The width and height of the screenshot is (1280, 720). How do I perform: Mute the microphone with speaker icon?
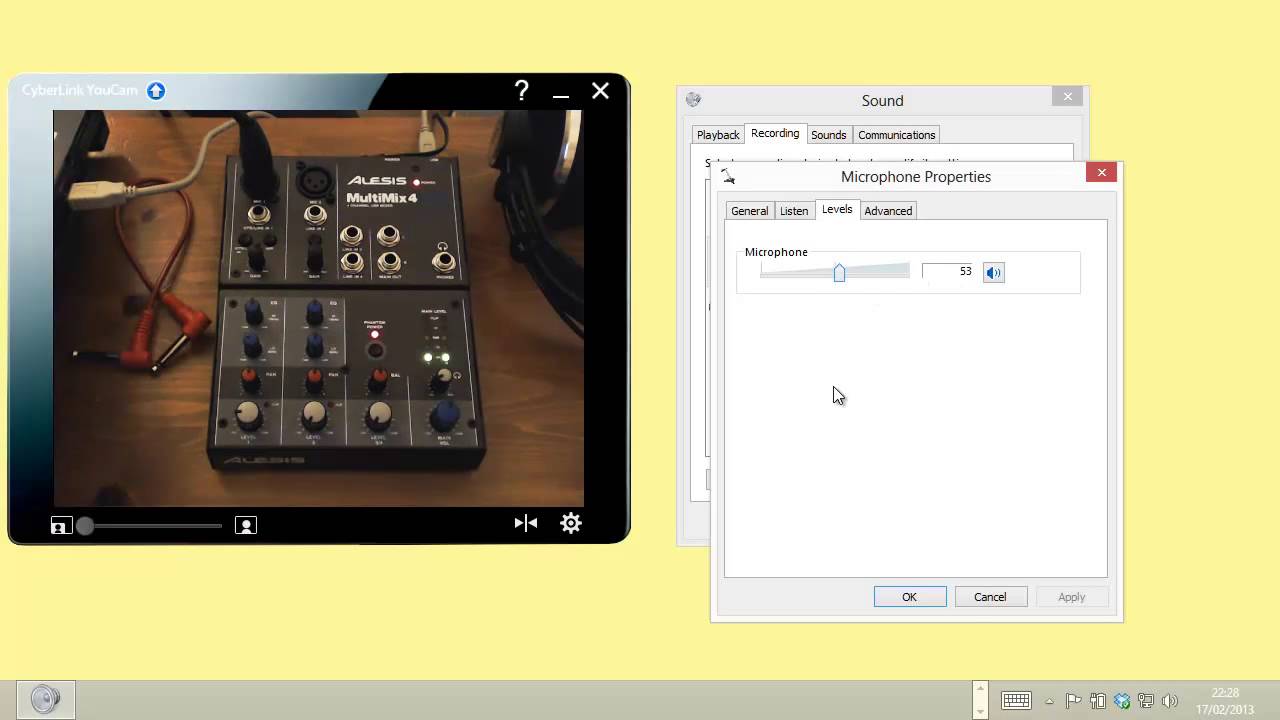[x=993, y=272]
